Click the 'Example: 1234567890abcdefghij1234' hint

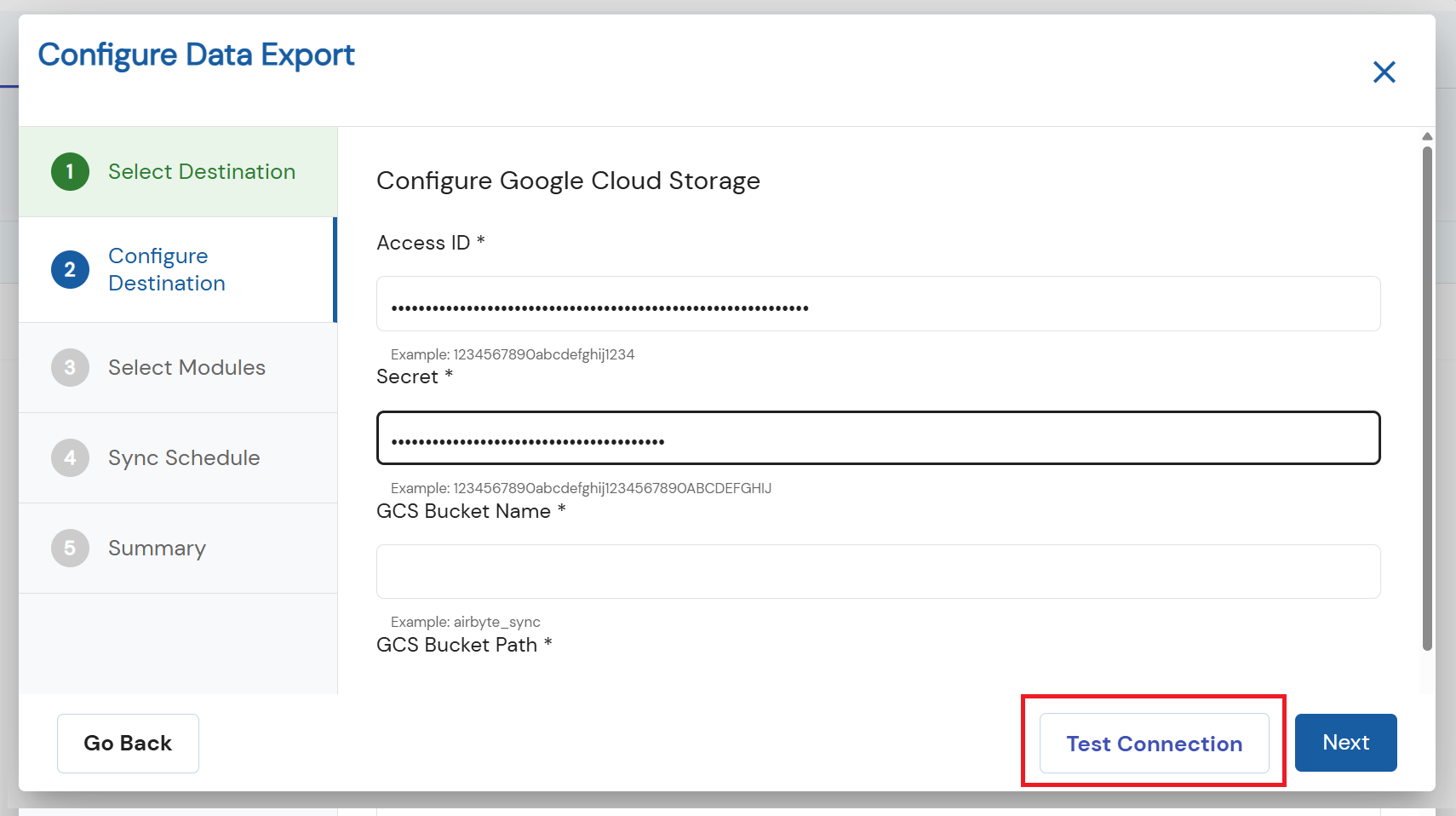click(513, 354)
